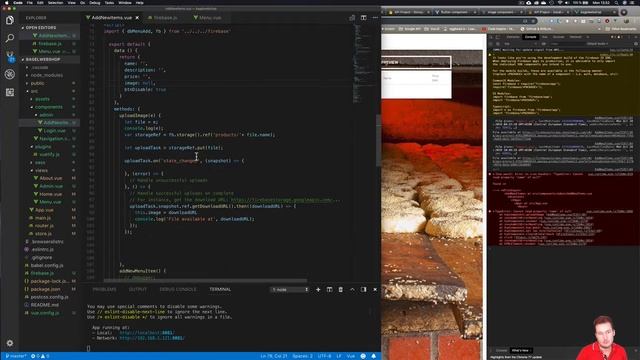The width and height of the screenshot is (640, 360).
Task: Open the Apple menu
Action: [7, 2]
